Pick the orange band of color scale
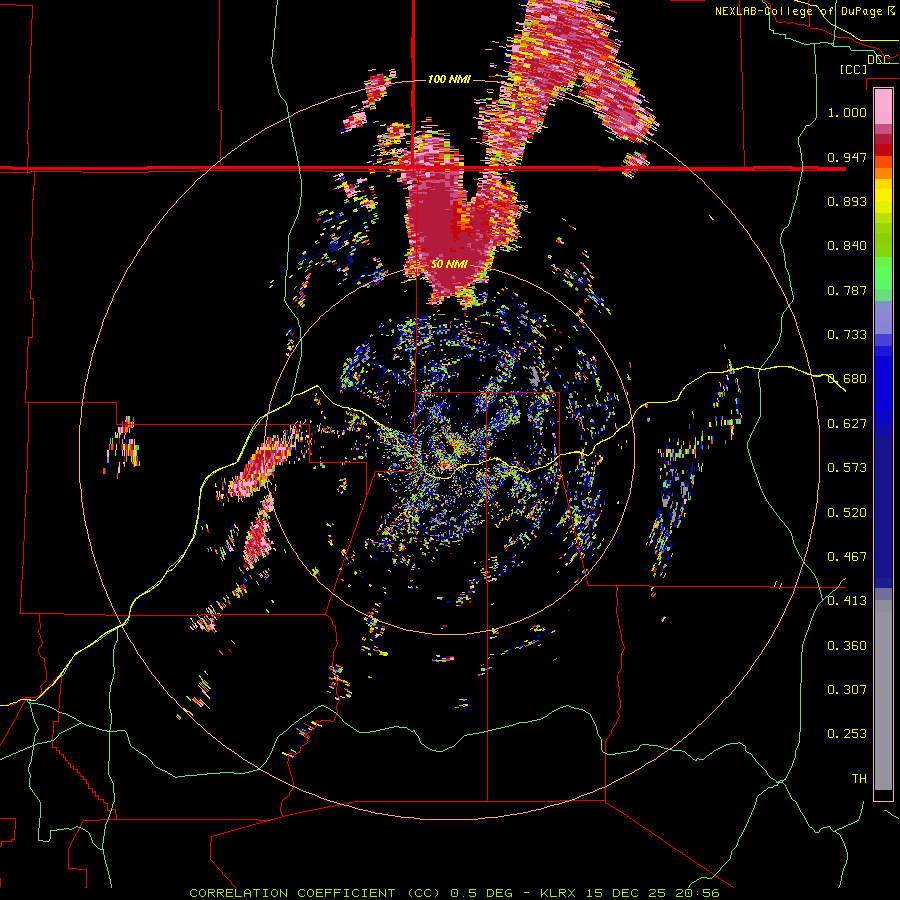The width and height of the screenshot is (900, 900). (x=883, y=173)
